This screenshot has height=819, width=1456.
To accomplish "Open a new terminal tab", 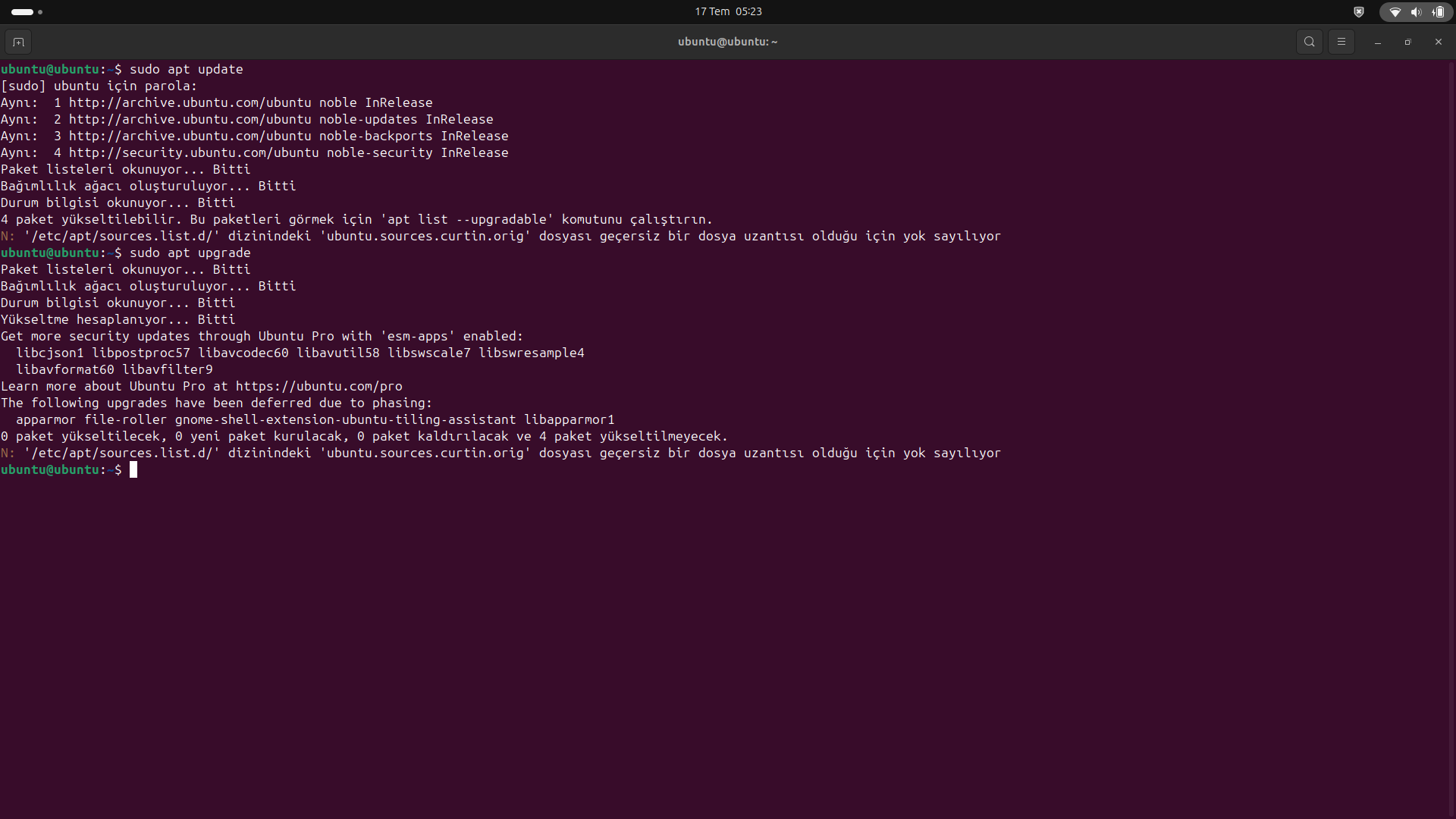I will coord(18,42).
